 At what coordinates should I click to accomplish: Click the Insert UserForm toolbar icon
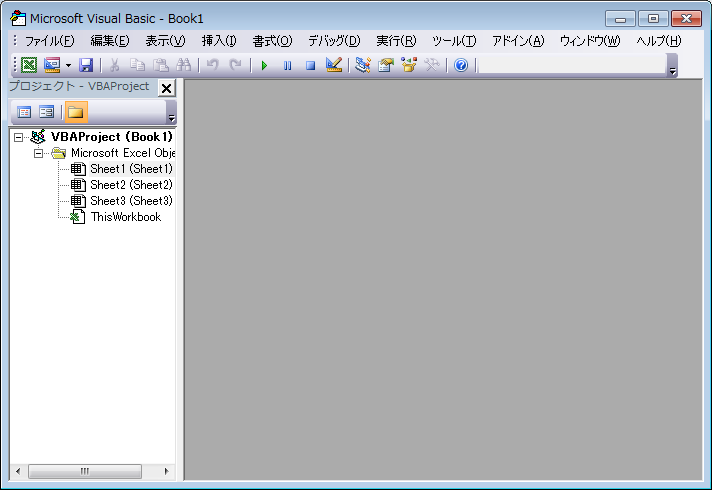click(x=52, y=65)
